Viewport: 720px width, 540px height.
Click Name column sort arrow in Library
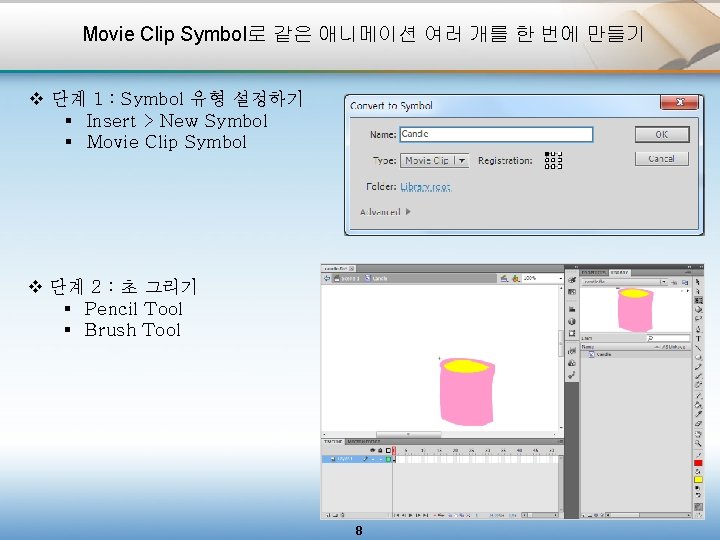coord(657,347)
